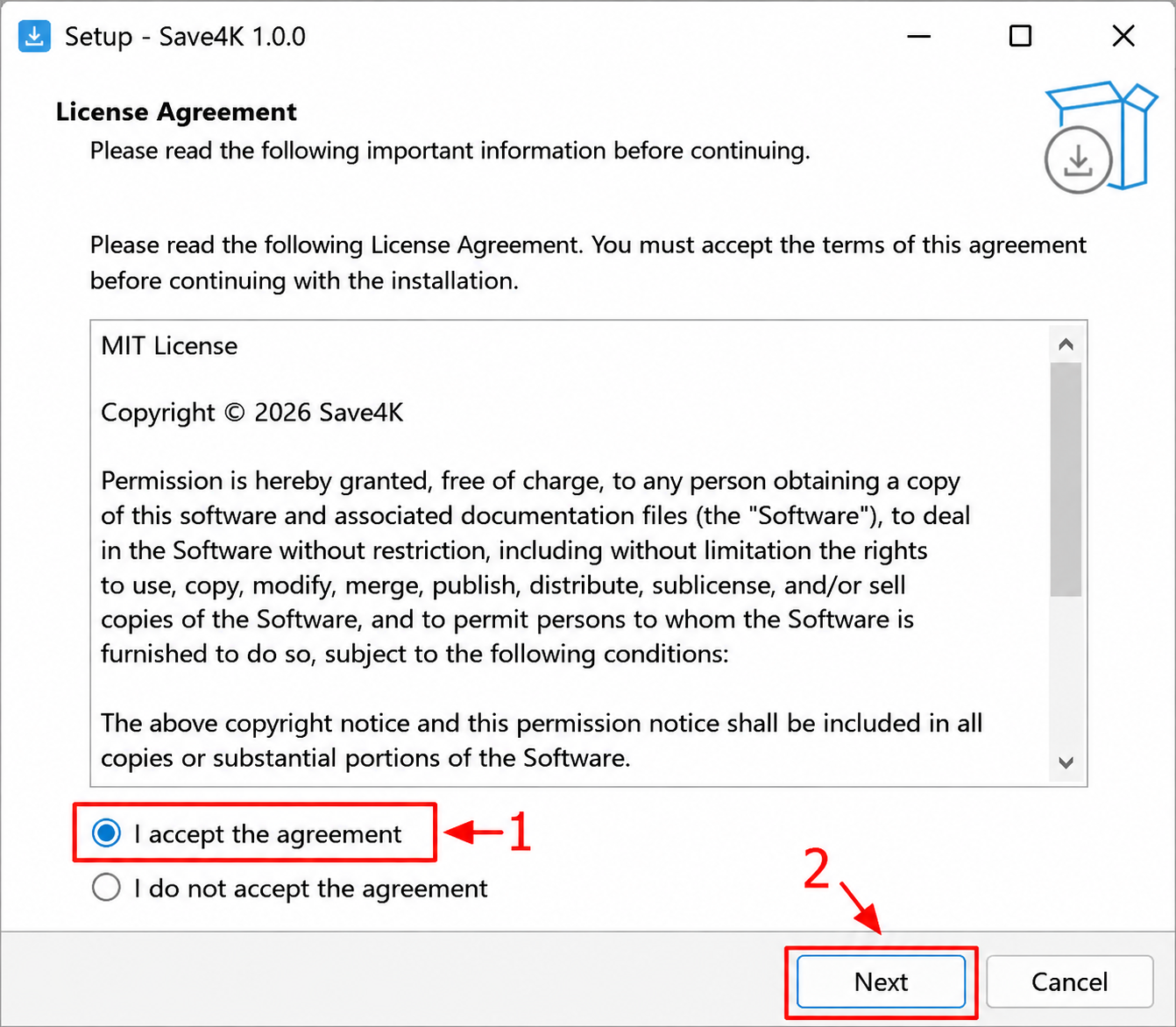
Task: Click the license scrollbar down arrow
Action: [x=1066, y=762]
